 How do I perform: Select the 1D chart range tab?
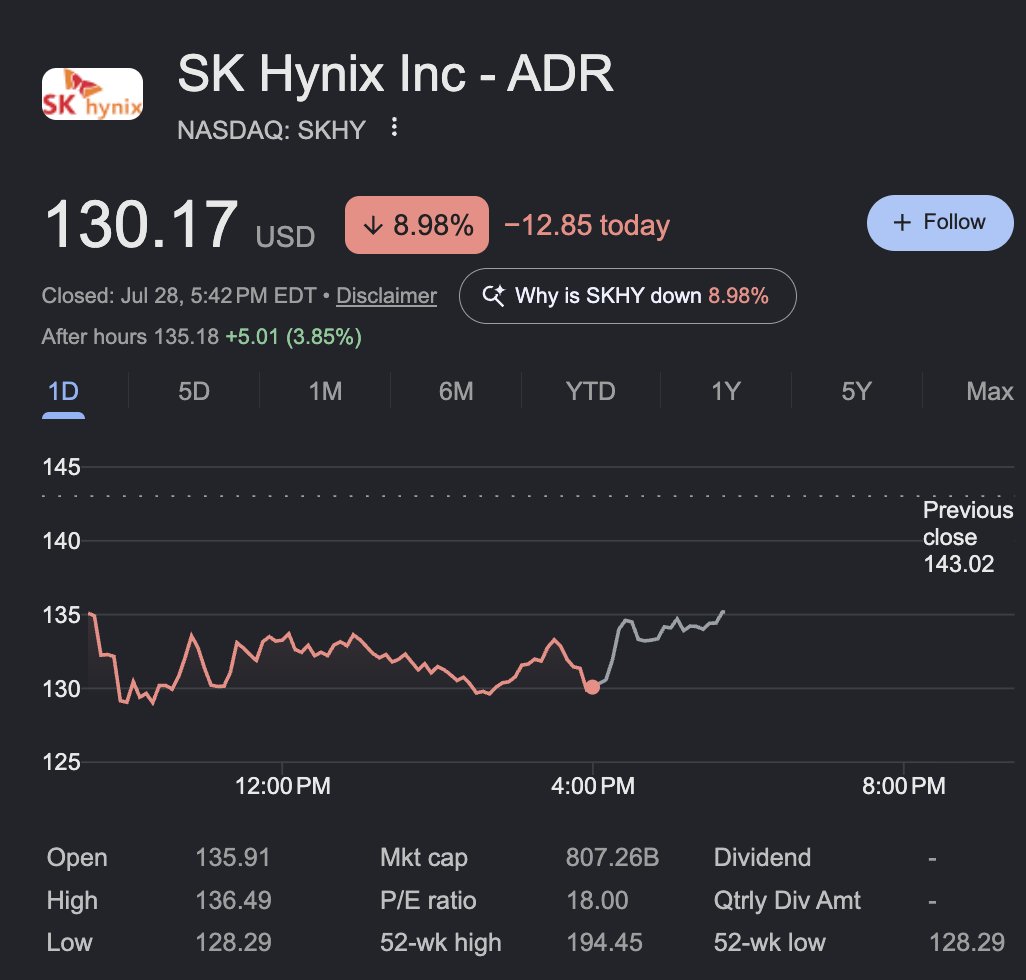(x=63, y=391)
